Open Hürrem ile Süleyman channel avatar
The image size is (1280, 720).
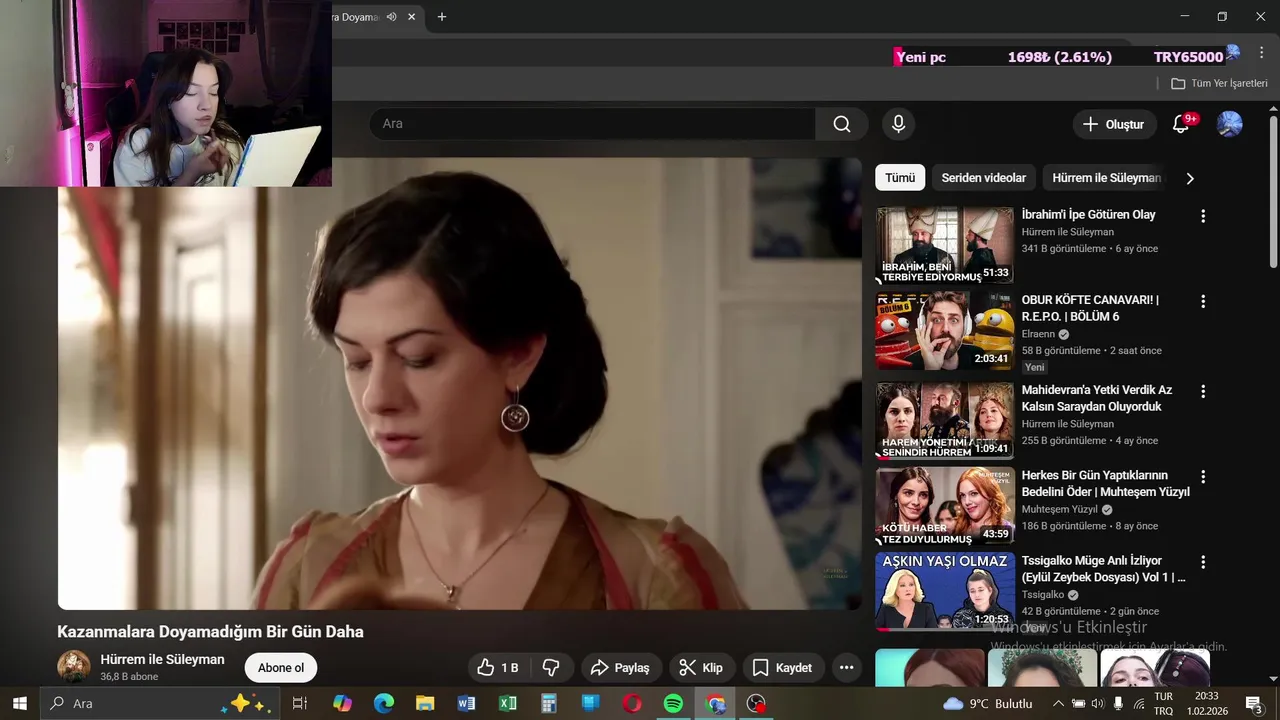[x=74, y=667]
